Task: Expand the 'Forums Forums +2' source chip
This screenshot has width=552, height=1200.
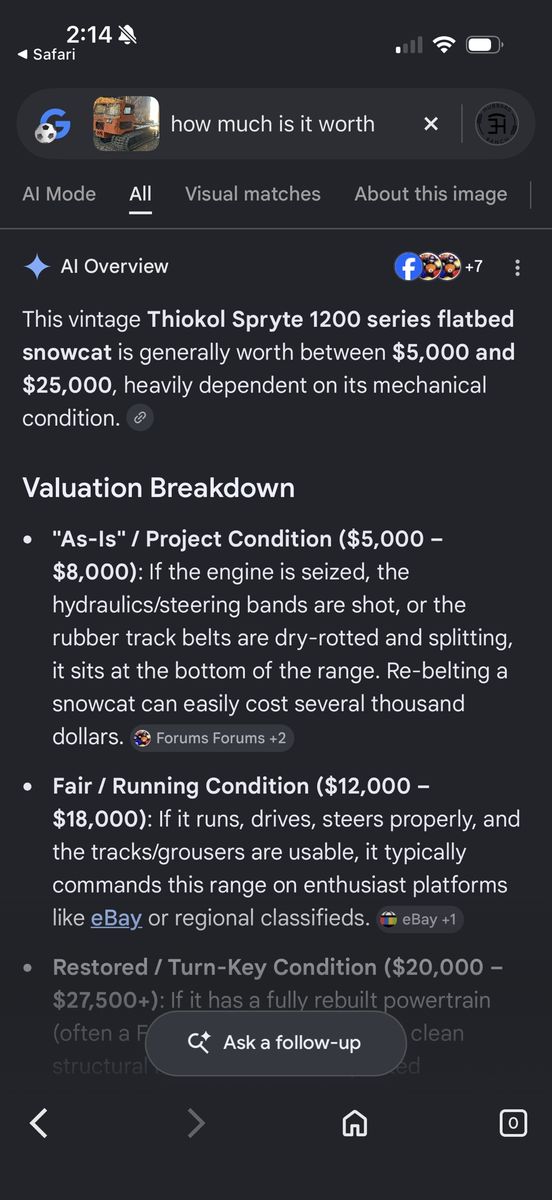Action: pos(213,738)
